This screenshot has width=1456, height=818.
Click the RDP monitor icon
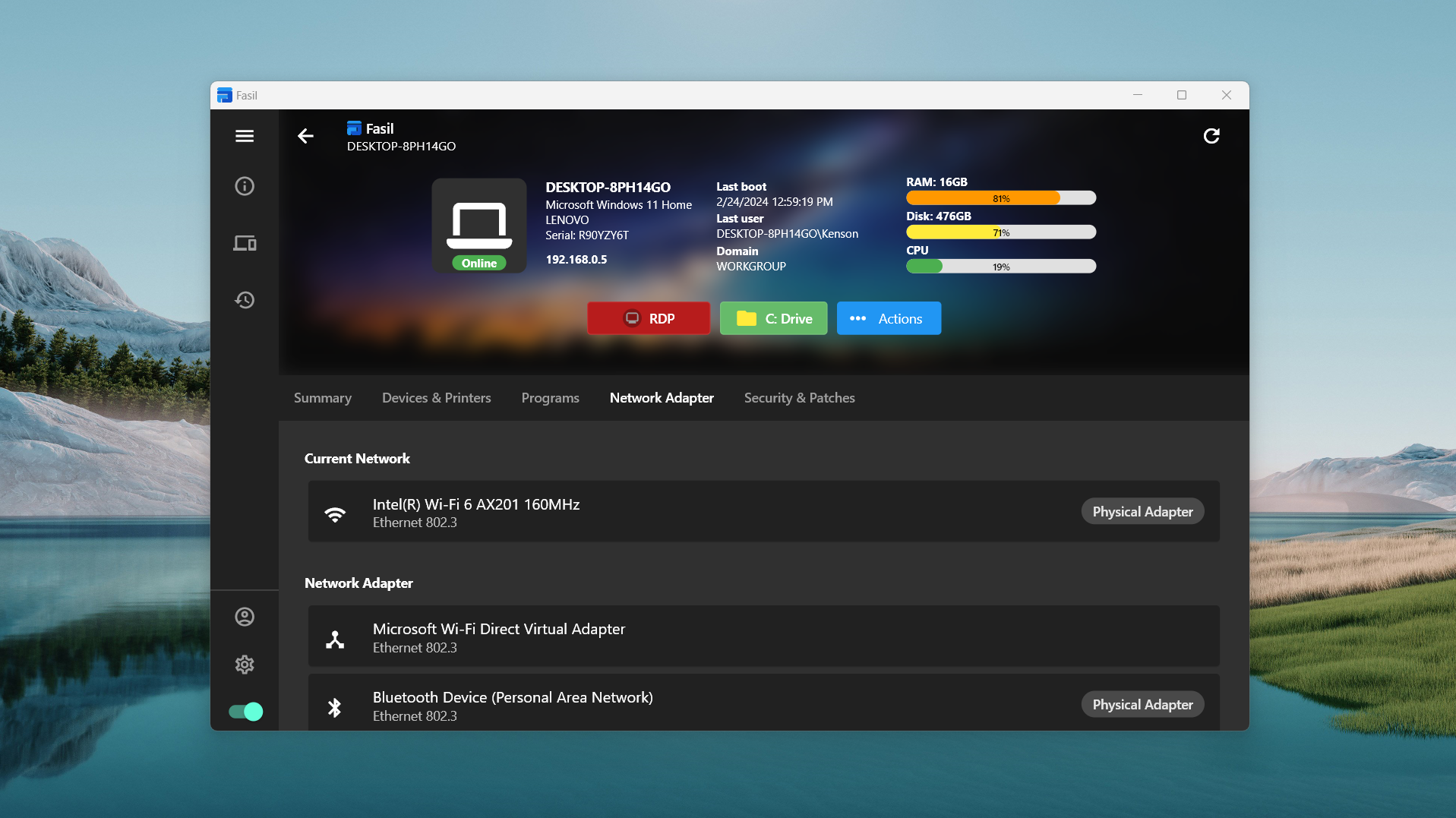[632, 318]
